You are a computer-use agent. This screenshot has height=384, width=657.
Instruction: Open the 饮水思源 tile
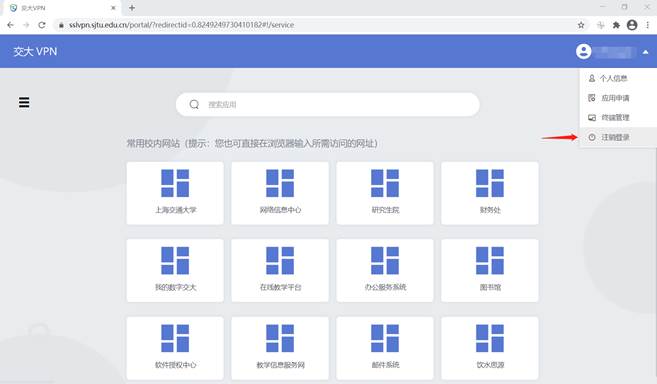[490, 348]
